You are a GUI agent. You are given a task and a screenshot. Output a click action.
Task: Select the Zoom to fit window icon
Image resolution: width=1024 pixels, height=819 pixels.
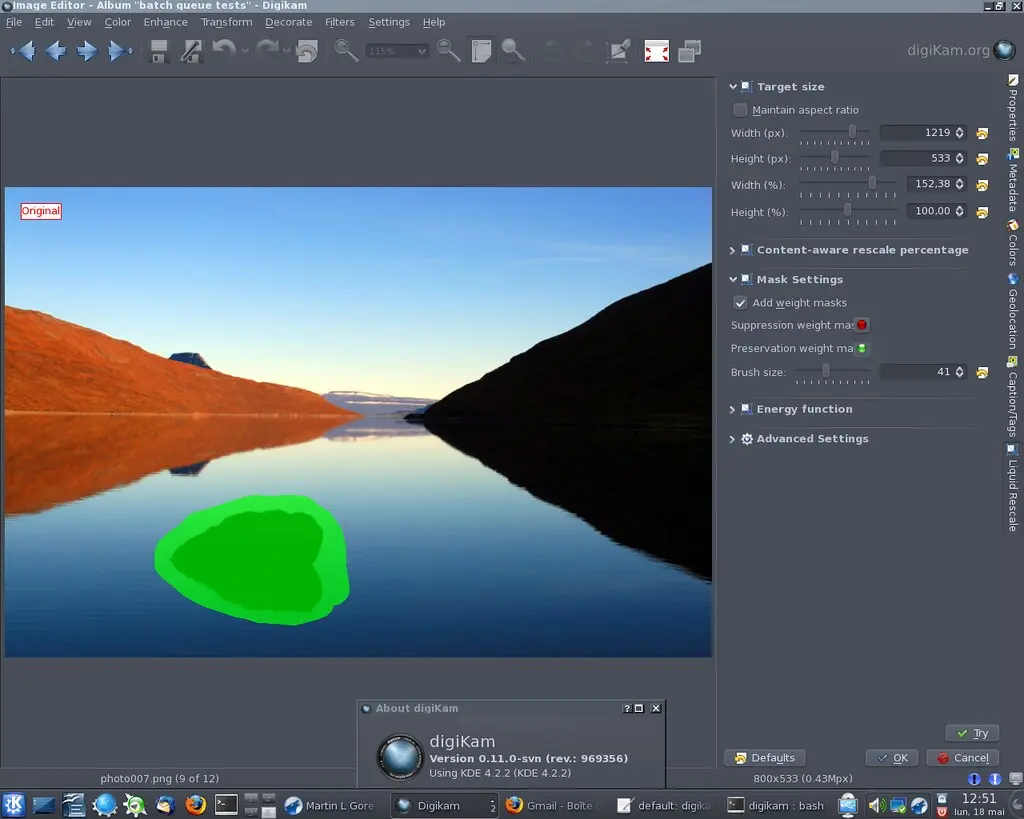coord(481,50)
